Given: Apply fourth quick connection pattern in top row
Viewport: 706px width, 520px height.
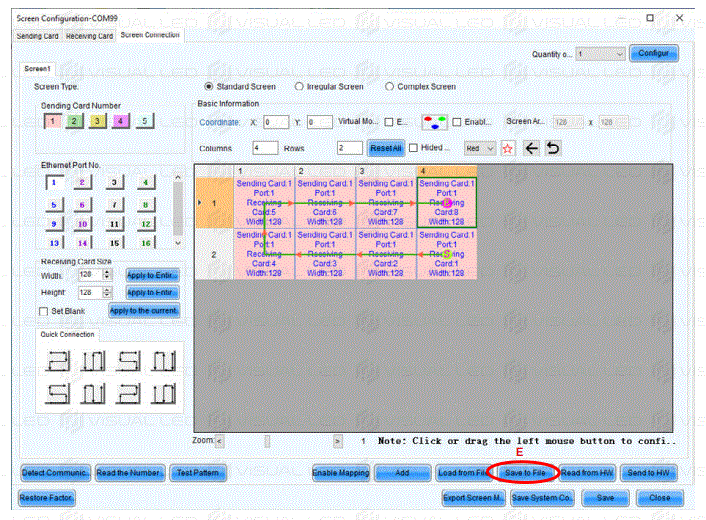Looking at the screenshot, I should point(163,361).
